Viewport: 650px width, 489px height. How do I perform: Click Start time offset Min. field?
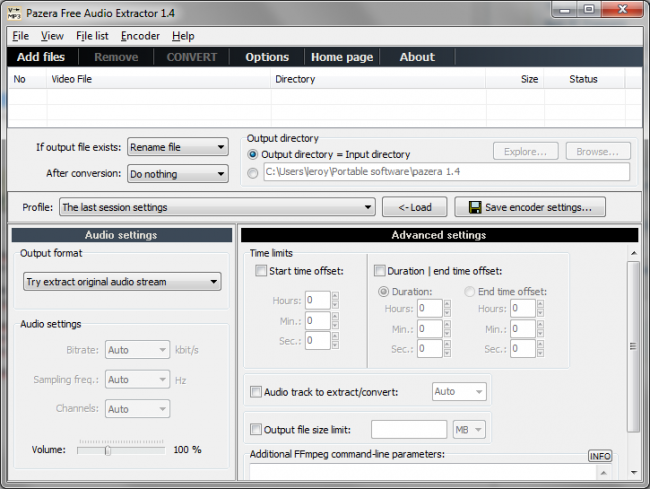tap(318, 321)
